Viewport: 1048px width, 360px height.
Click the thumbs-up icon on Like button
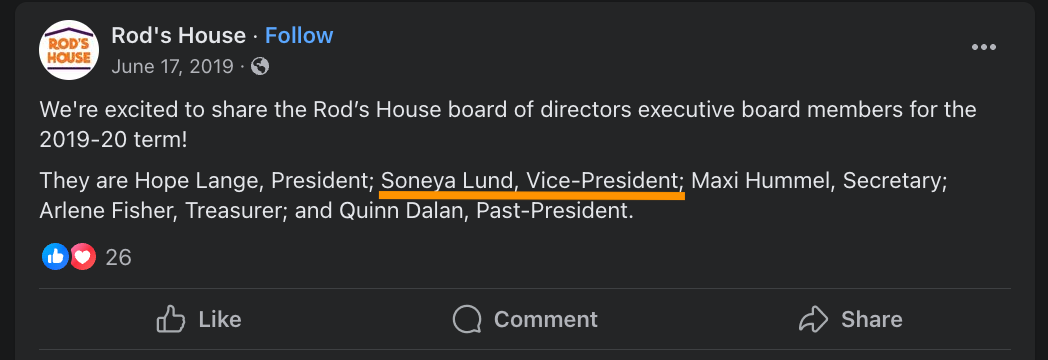click(x=170, y=319)
